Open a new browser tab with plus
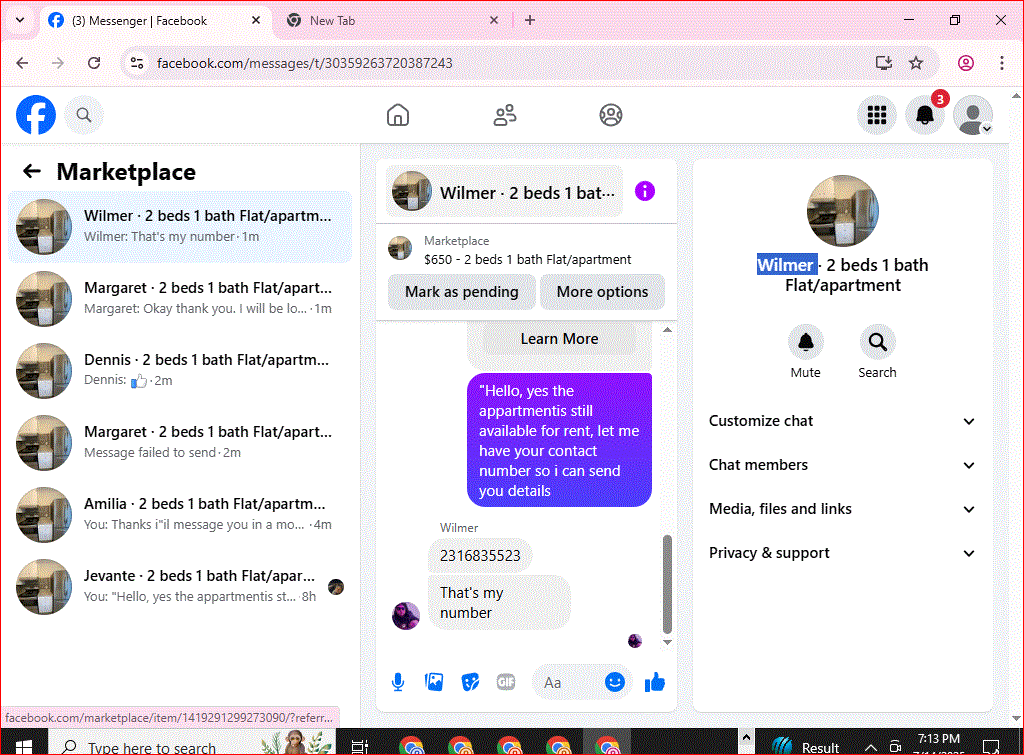Image resolution: width=1024 pixels, height=755 pixels. point(530,20)
